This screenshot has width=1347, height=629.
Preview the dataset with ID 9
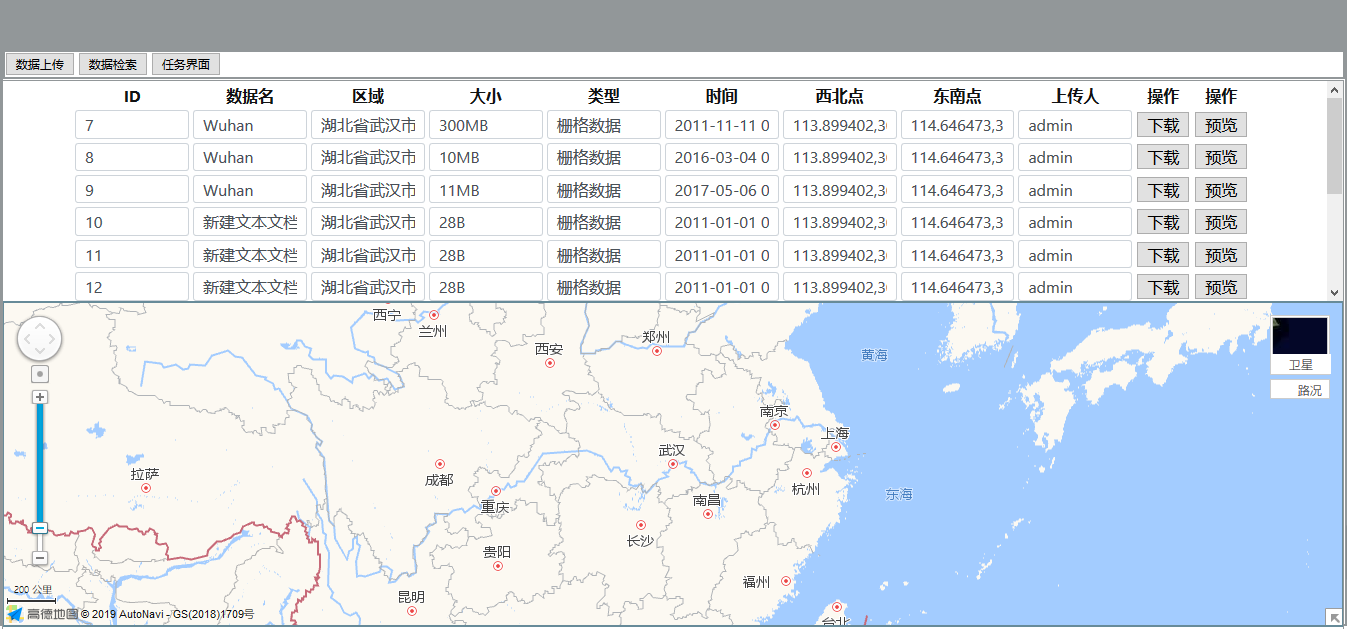(x=1220, y=190)
